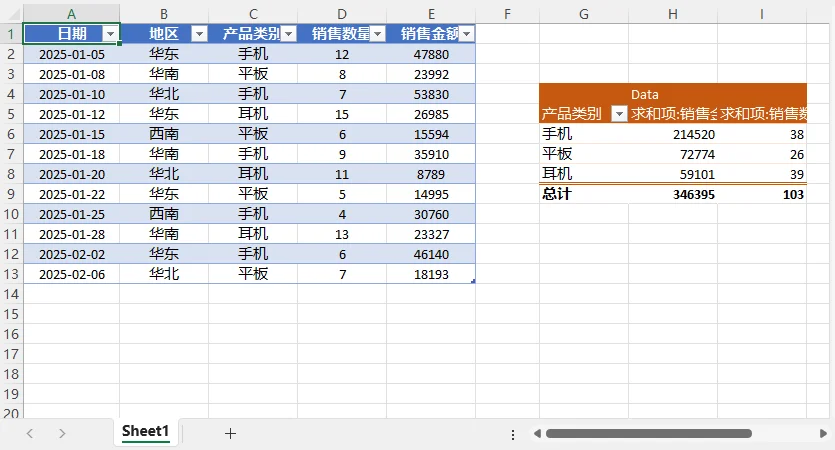Image resolution: width=835 pixels, height=450 pixels.
Task: Select column D header
Action: 342,14
